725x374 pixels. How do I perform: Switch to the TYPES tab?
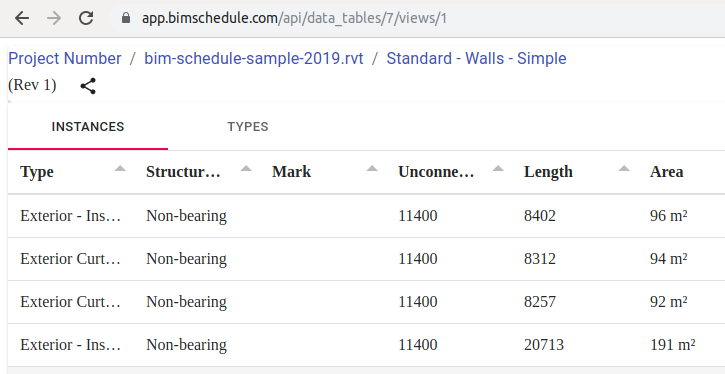(248, 127)
